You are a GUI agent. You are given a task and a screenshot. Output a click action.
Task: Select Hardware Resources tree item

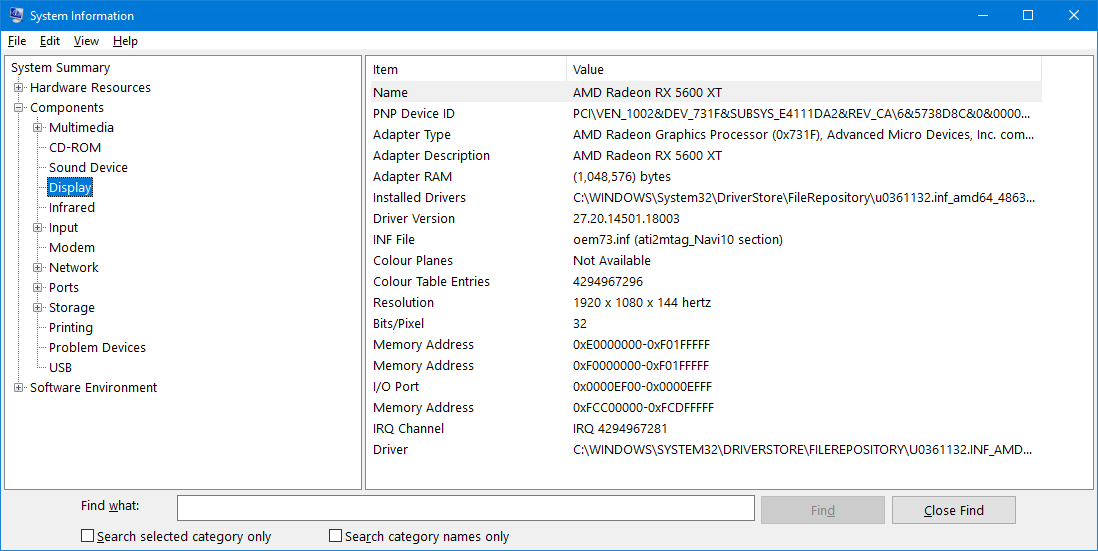click(x=90, y=88)
